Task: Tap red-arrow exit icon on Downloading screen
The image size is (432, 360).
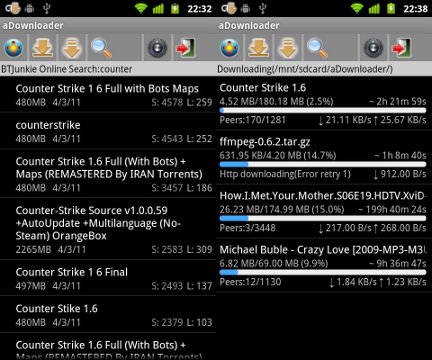Action: tap(401, 48)
